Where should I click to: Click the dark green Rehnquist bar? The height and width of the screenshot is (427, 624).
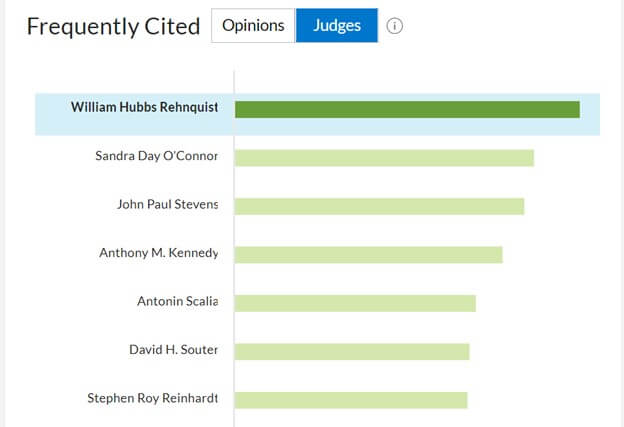click(407, 109)
